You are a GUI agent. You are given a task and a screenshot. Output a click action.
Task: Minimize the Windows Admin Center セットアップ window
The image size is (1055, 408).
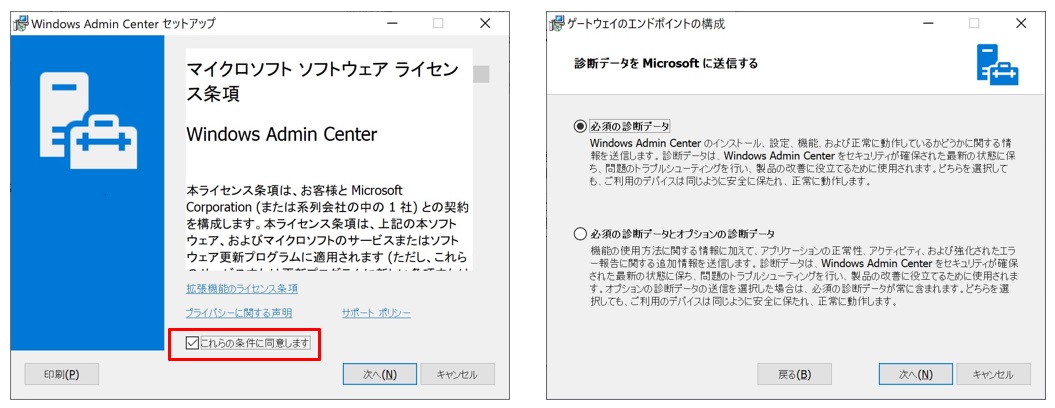pos(390,22)
